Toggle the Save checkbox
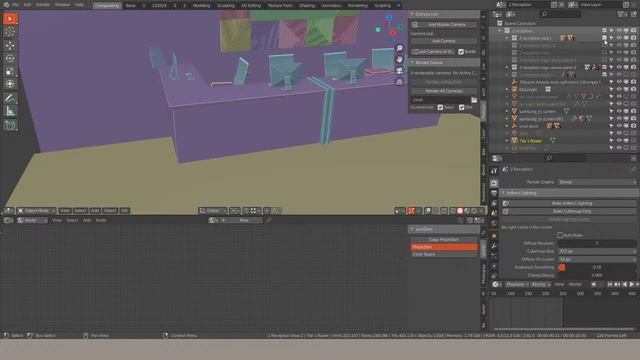The height and width of the screenshot is (360, 640). [440, 107]
